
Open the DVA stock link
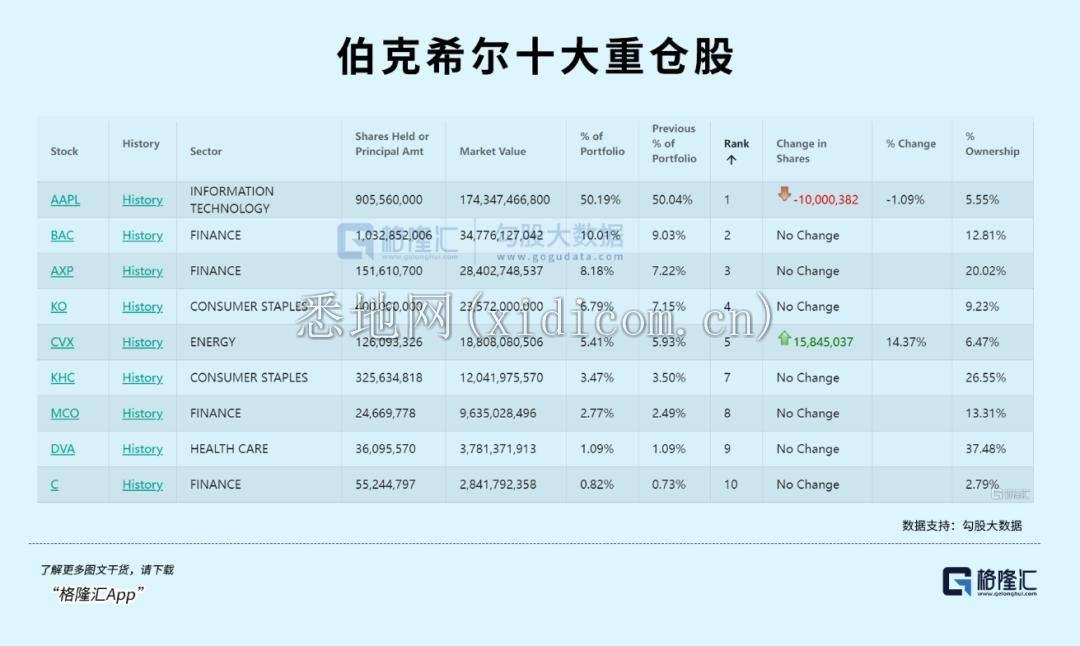(63, 449)
